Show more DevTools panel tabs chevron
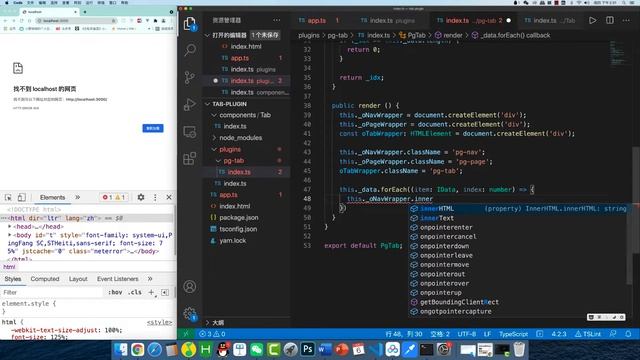 coord(77,198)
